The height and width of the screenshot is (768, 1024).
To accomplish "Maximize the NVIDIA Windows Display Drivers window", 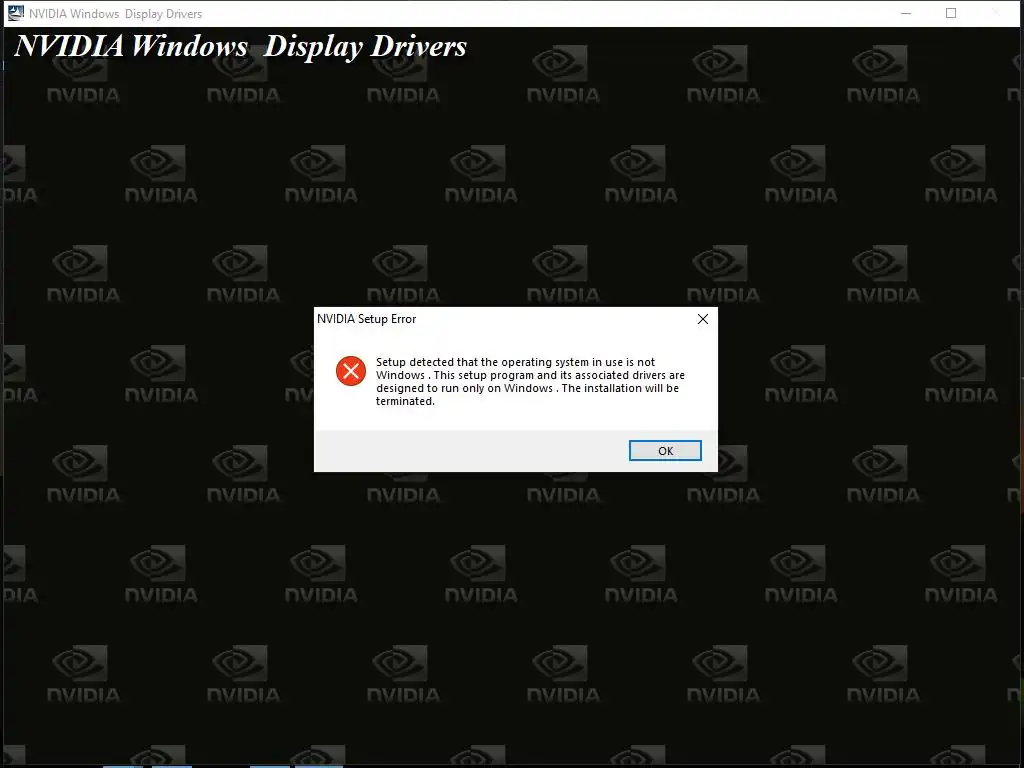I will [x=951, y=13].
